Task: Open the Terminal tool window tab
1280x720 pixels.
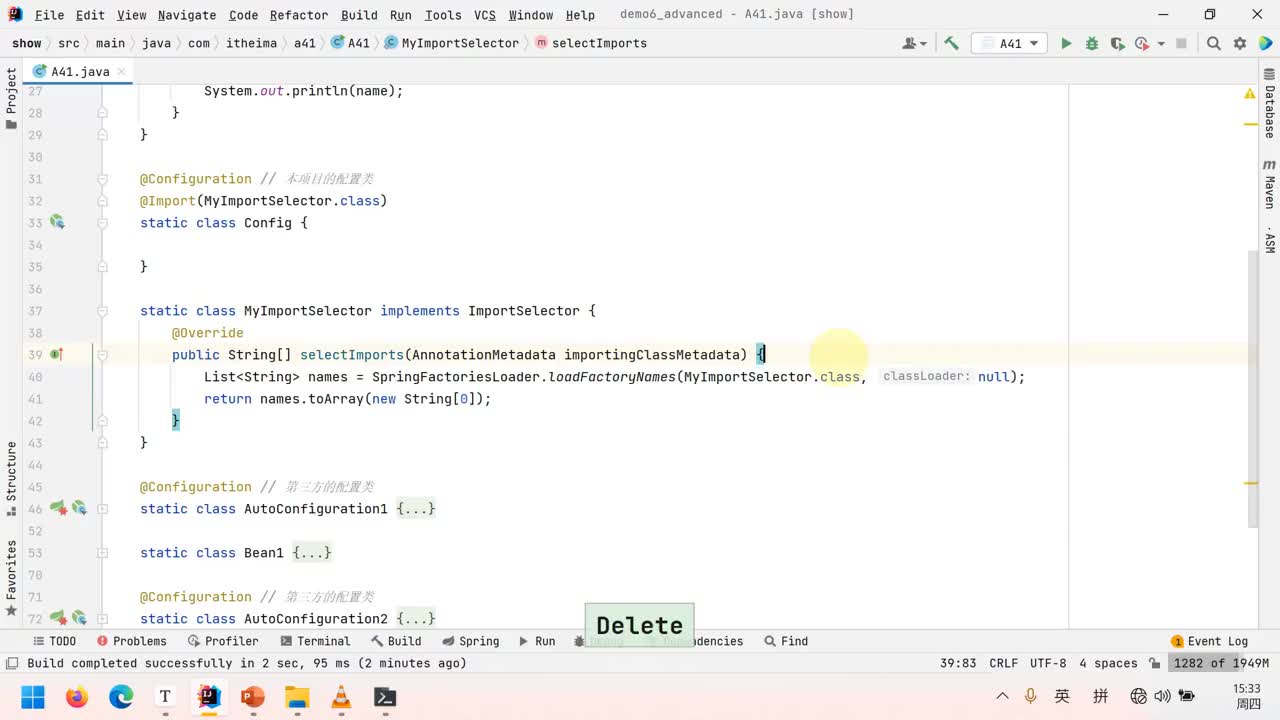Action: [x=316, y=641]
